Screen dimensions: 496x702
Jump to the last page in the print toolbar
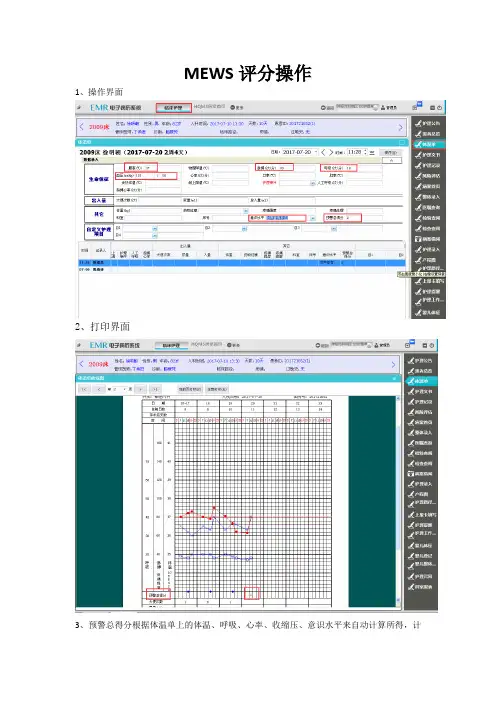pyautogui.click(x=155, y=389)
